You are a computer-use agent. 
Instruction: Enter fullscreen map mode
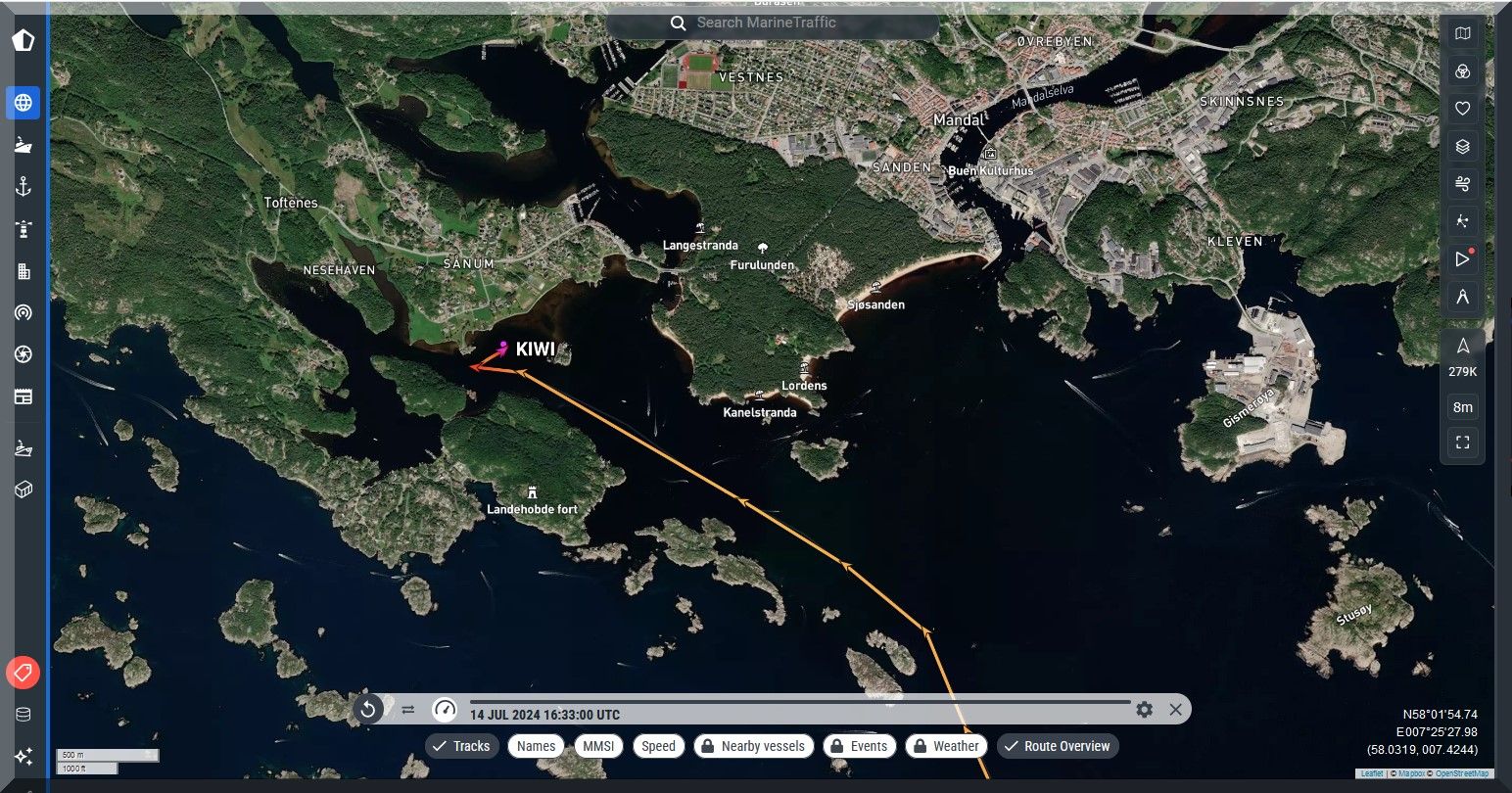click(1462, 443)
